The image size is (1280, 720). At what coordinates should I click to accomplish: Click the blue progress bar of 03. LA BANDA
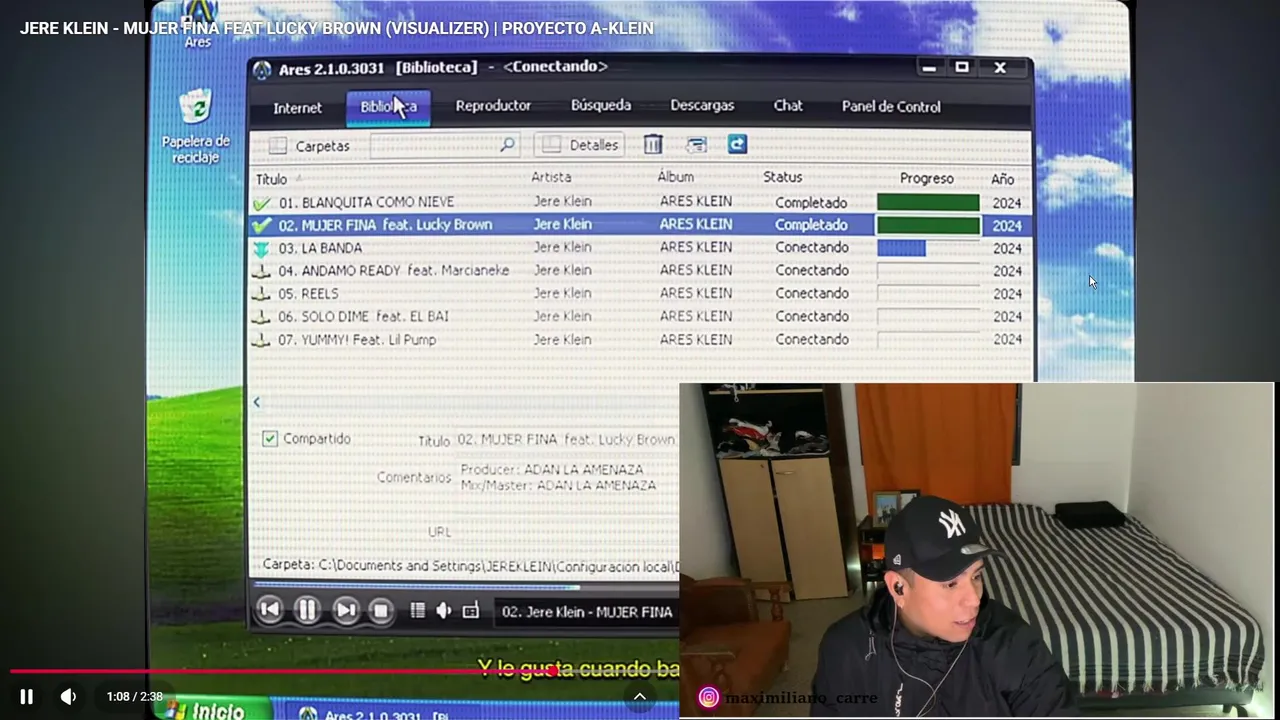click(x=901, y=248)
